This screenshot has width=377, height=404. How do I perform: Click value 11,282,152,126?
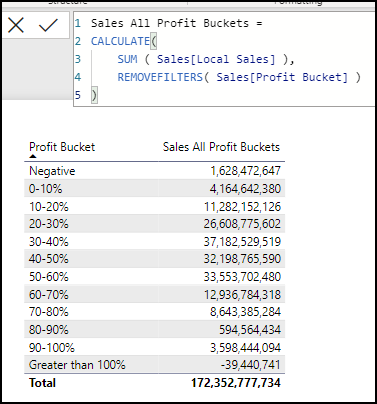pyautogui.click(x=242, y=207)
